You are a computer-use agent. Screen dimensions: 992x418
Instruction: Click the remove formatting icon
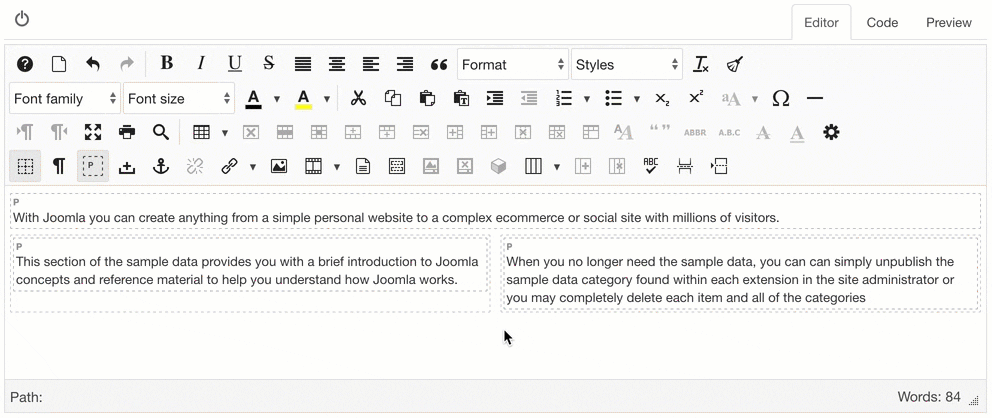tap(701, 64)
